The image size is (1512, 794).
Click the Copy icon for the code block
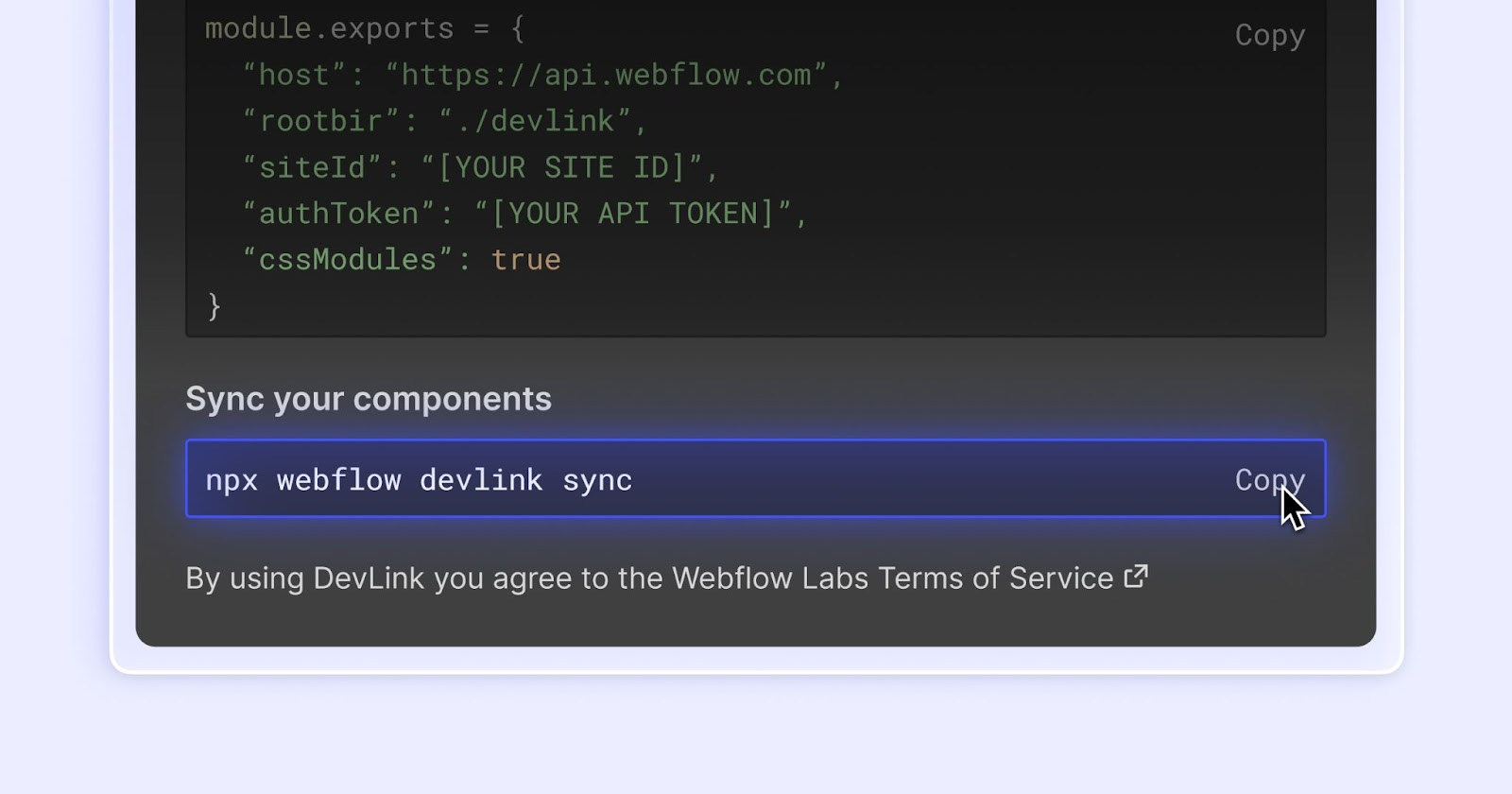point(1269,35)
